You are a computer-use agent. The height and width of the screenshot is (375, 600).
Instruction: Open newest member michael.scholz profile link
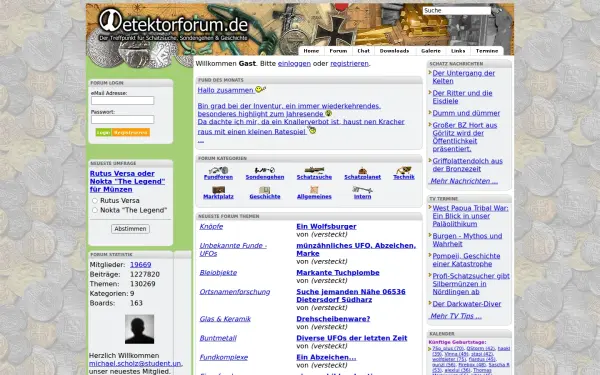point(135,364)
